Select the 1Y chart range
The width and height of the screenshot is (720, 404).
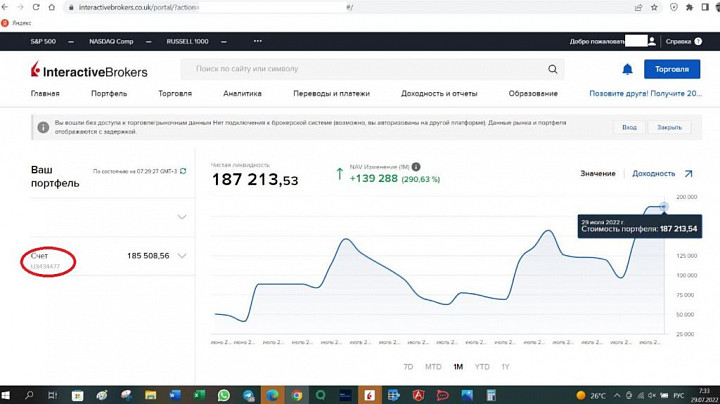pos(505,366)
